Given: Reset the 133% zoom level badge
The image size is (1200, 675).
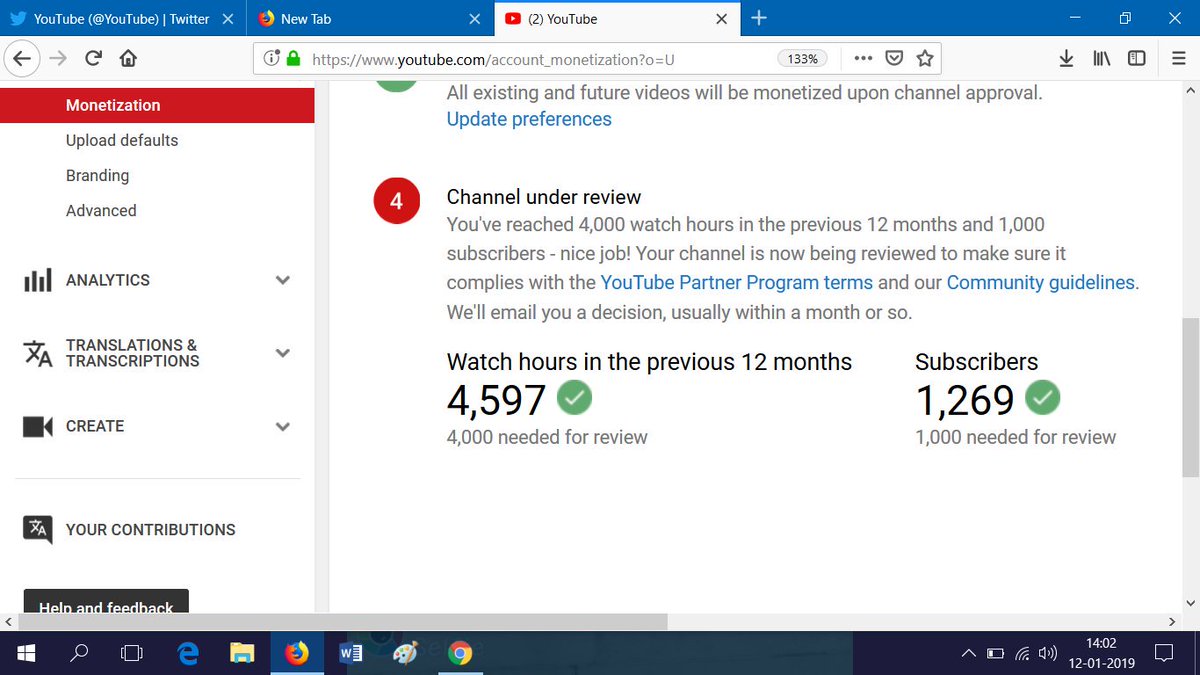Looking at the screenshot, I should tap(802, 59).
